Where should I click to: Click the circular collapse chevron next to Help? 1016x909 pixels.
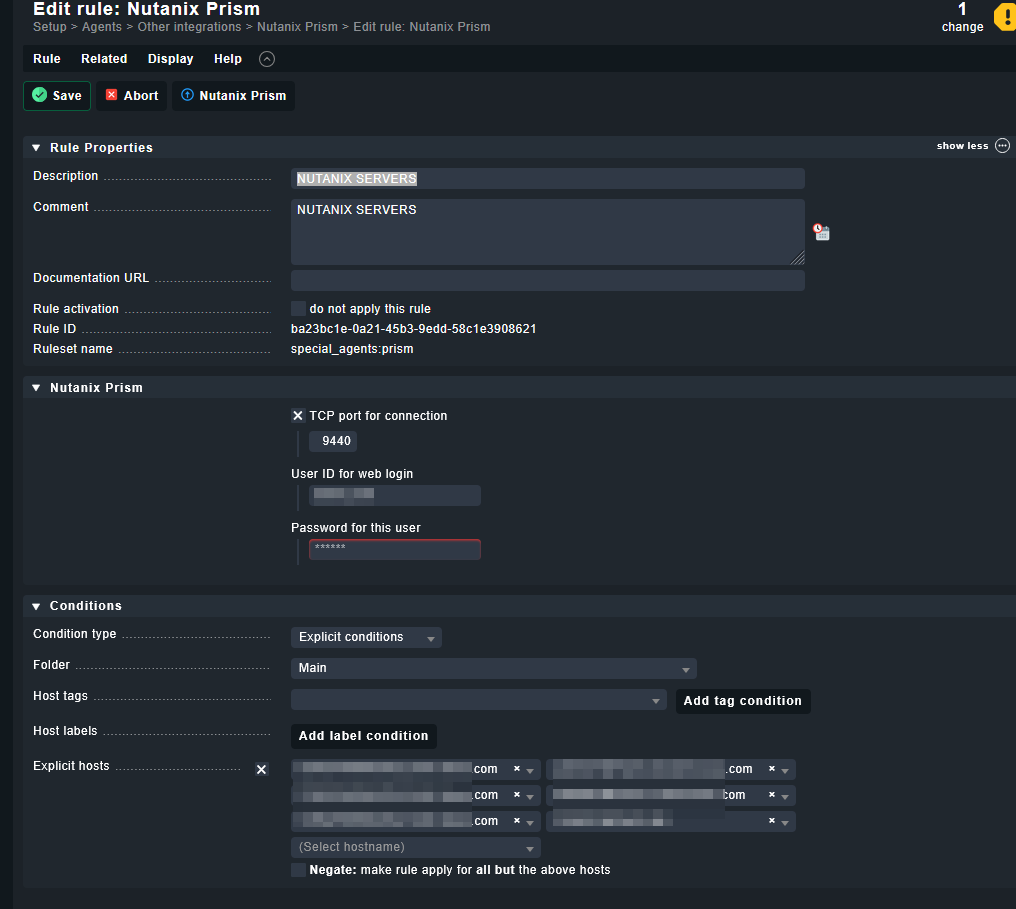(266, 58)
